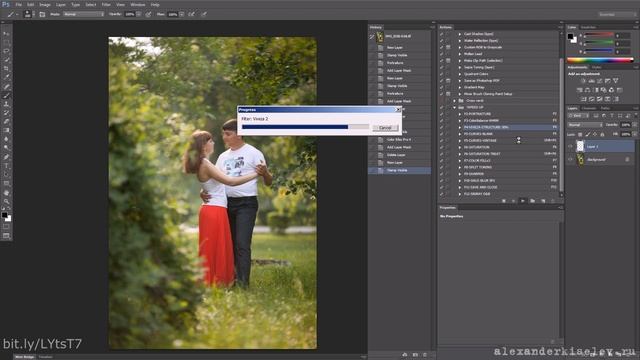
Task: Add a Vibrance adjustment
Action: [616, 81]
